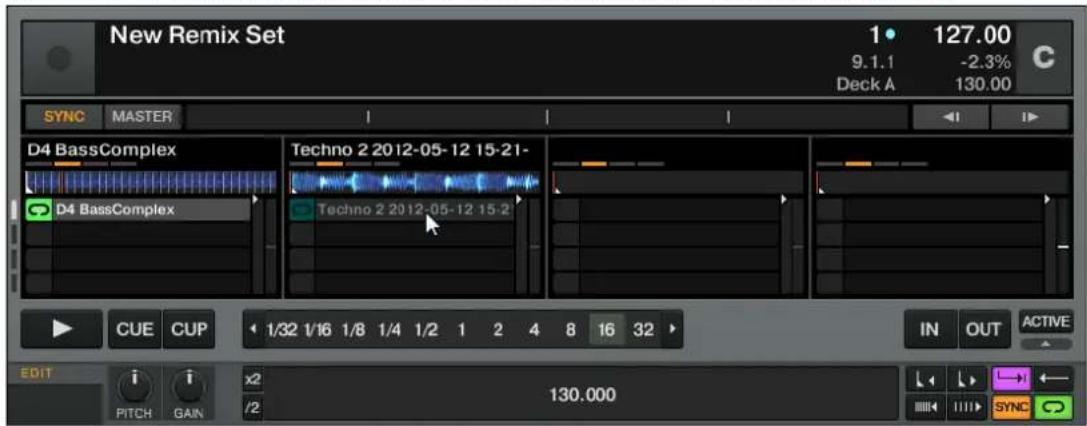Viewport: 1087px width, 426px height.
Task: Open slot 4 options triangle
Action: click(1047, 200)
